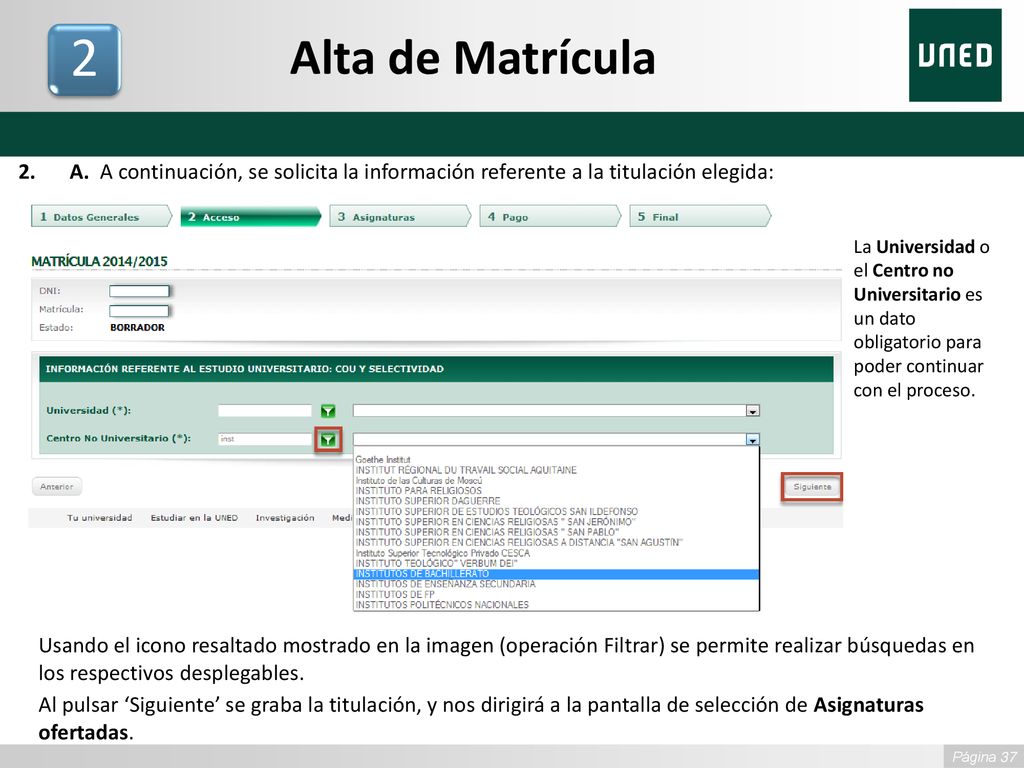
Task: Switch to step 4 Pago
Action: click(x=550, y=217)
